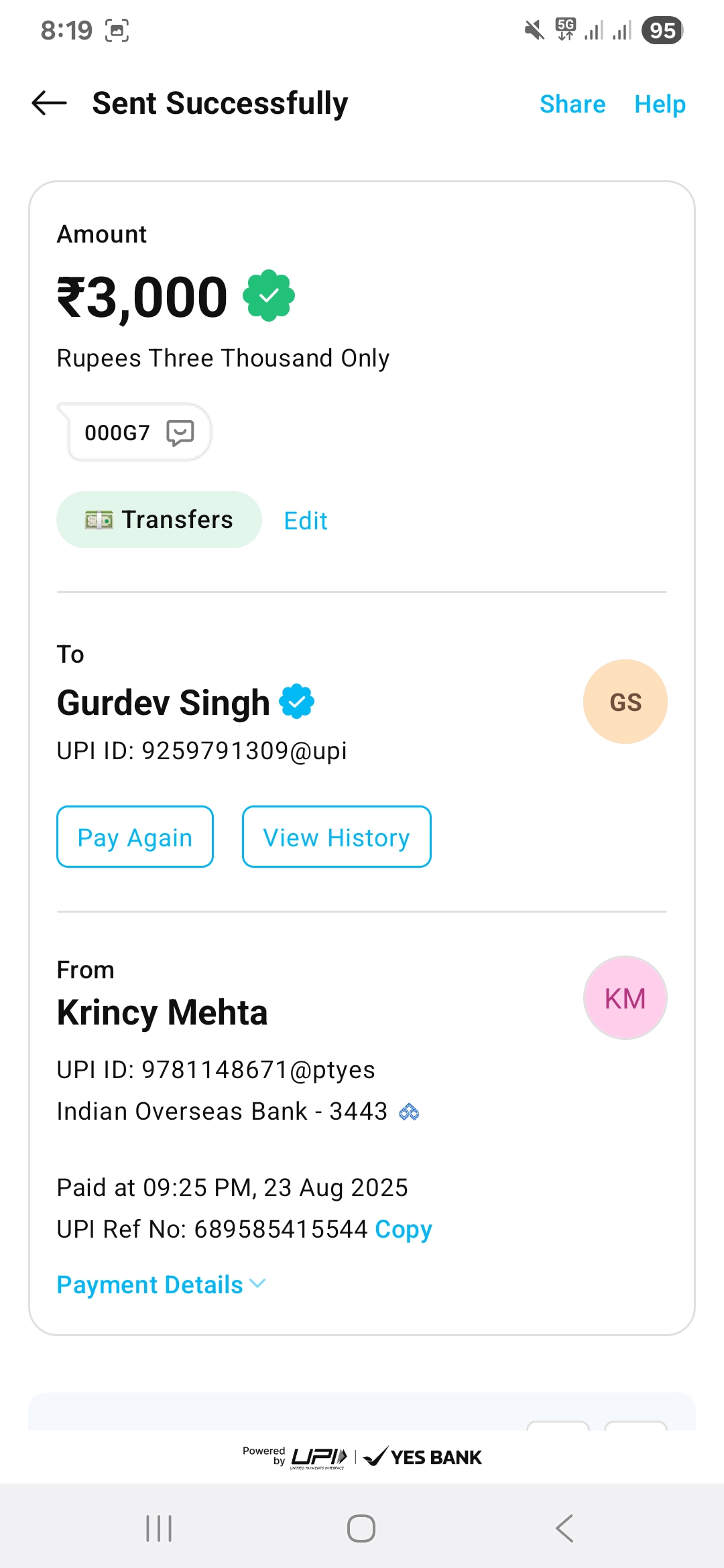Select the Transfers category tag
This screenshot has height=1568, width=724.
(159, 520)
